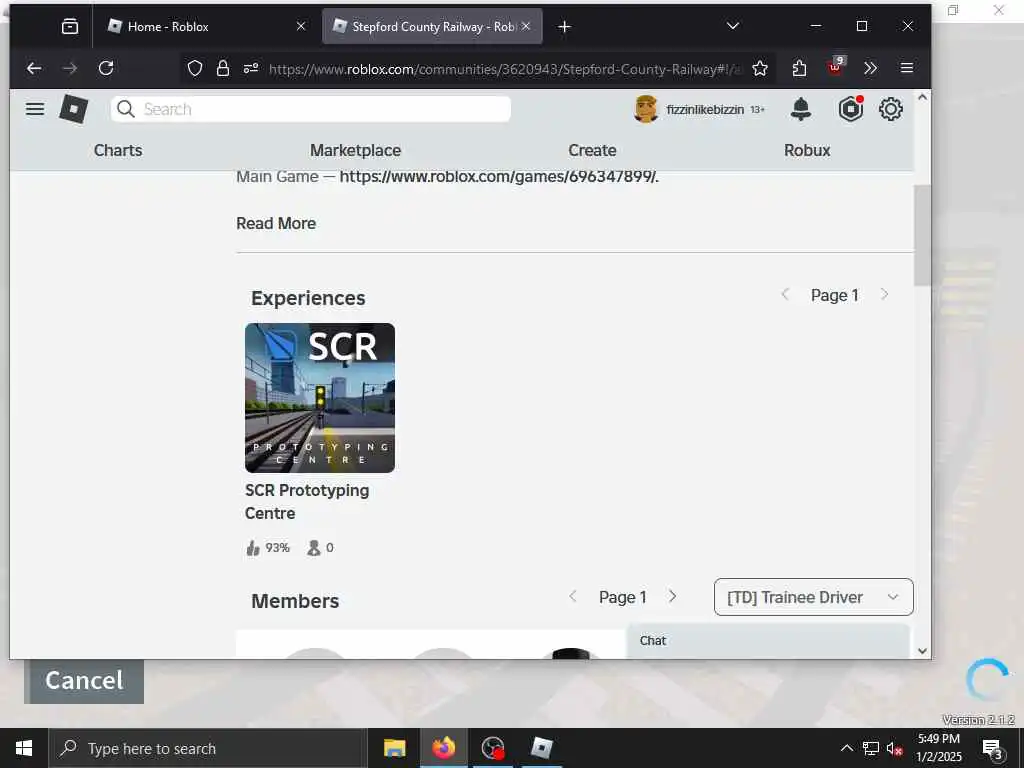Expand description with Read More
The height and width of the screenshot is (768, 1024).
tap(276, 223)
